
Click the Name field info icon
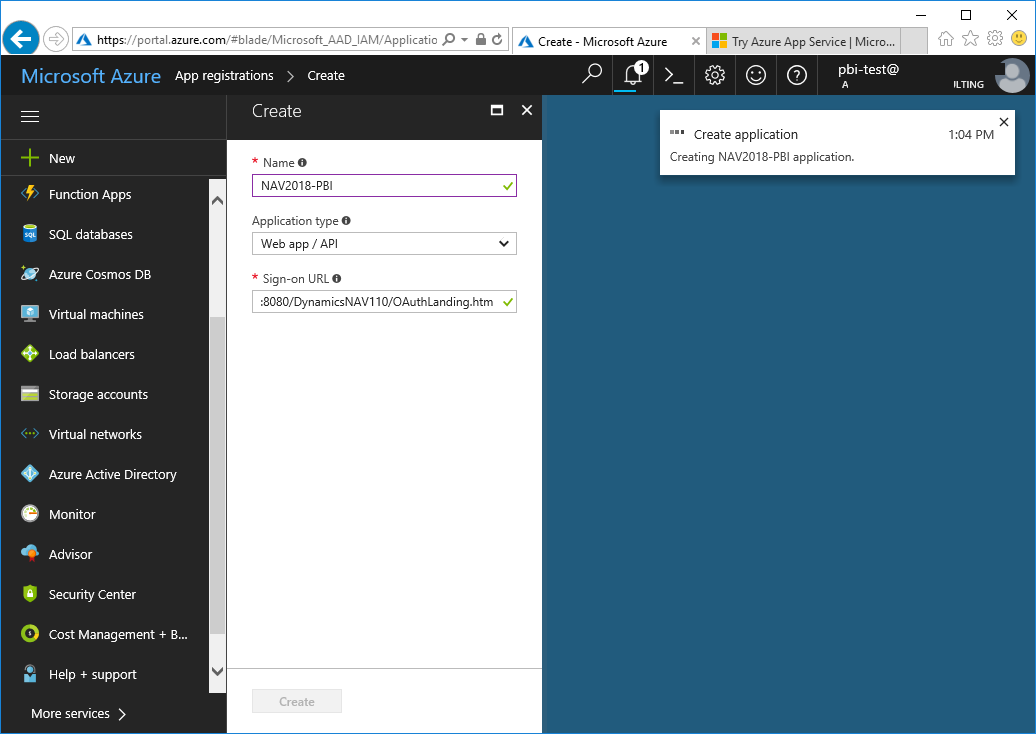[302, 163]
